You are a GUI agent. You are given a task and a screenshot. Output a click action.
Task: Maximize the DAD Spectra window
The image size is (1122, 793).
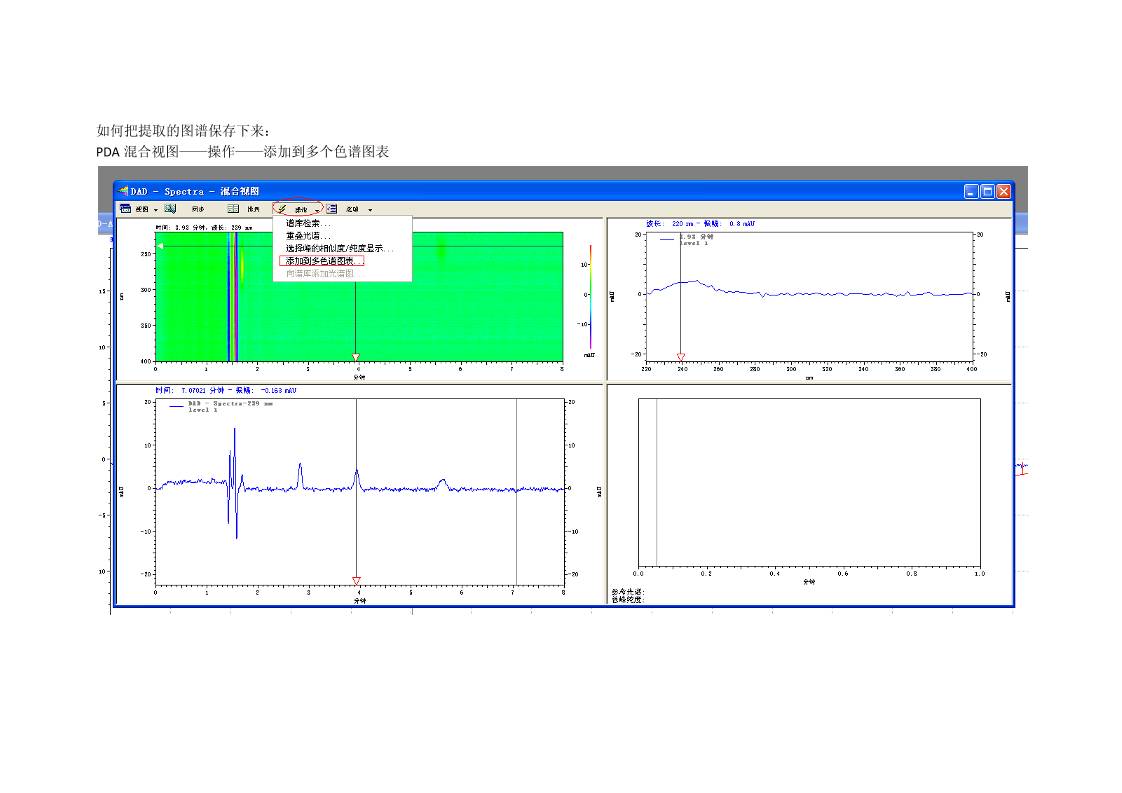pyautogui.click(x=987, y=191)
